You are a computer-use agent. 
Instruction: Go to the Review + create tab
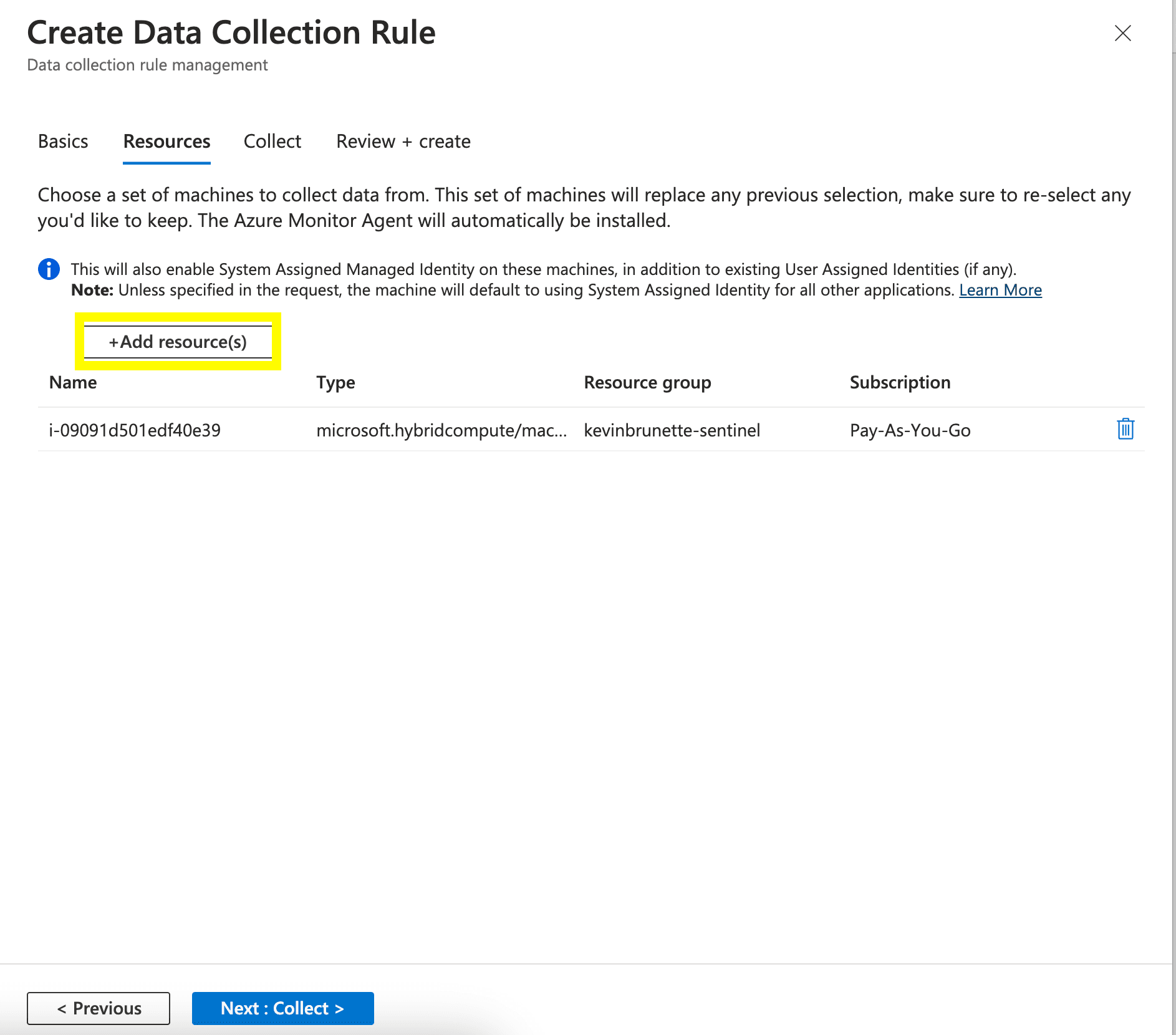(403, 142)
